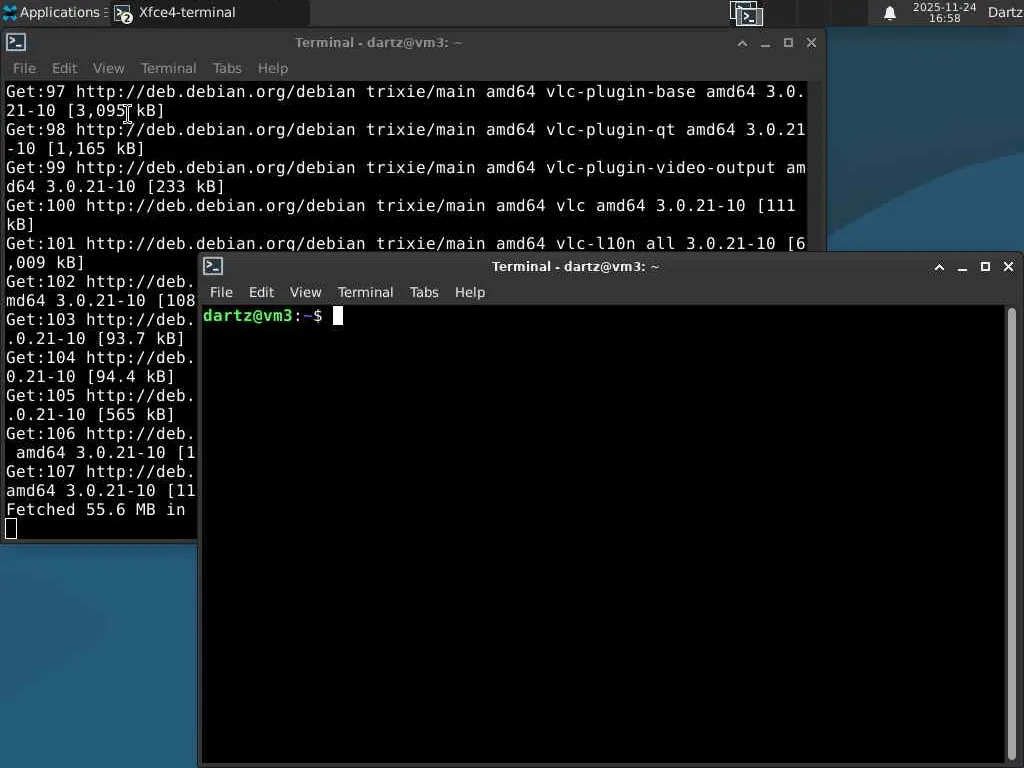Viewport: 1024px width, 768px height.
Task: Open the View menu in front terminal
Action: pos(305,292)
